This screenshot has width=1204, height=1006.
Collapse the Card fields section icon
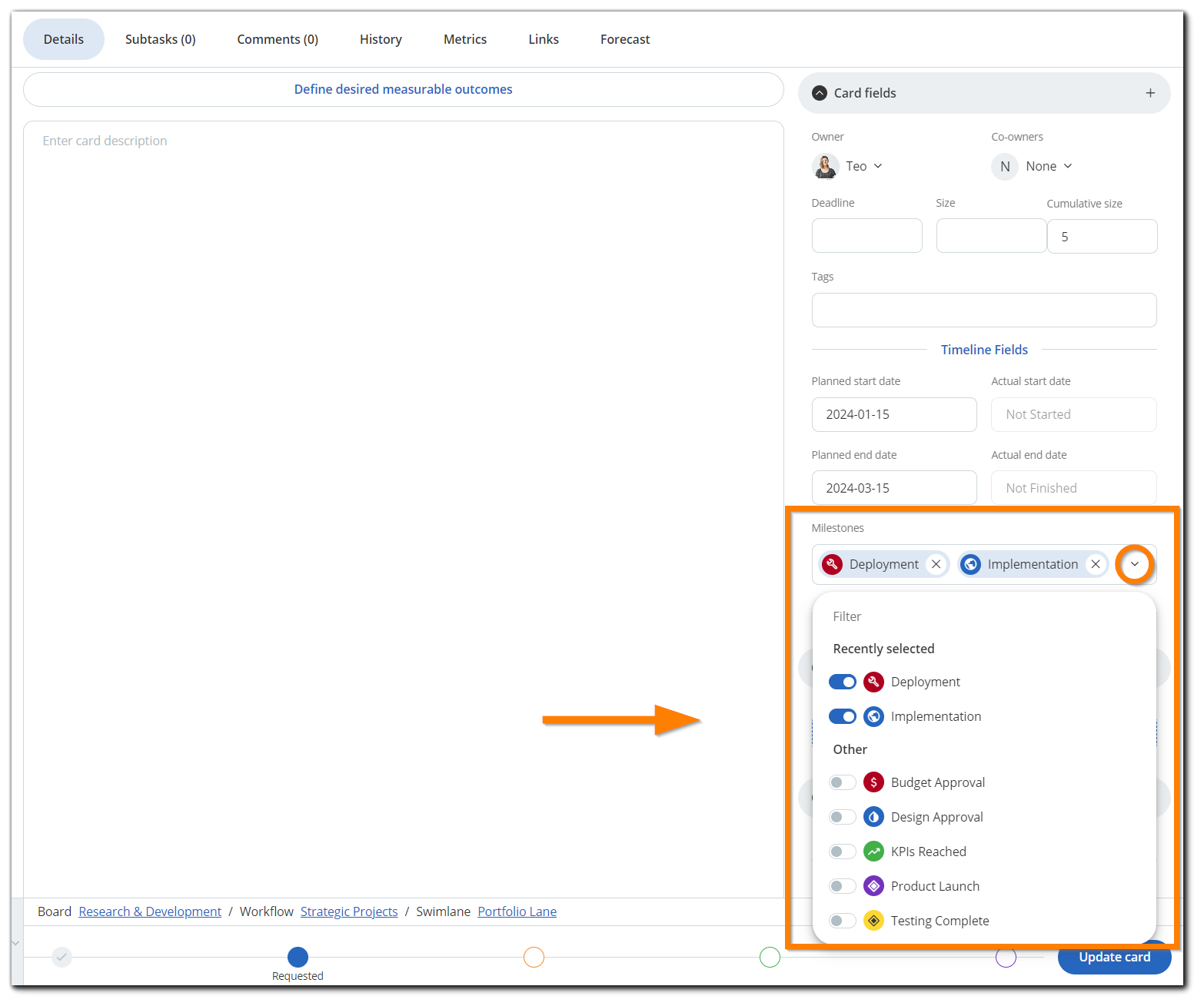click(x=820, y=93)
